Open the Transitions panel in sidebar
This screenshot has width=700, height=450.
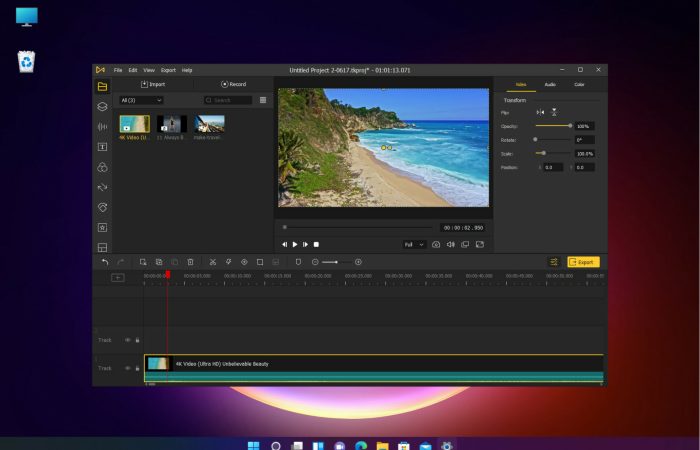pyautogui.click(x=102, y=188)
